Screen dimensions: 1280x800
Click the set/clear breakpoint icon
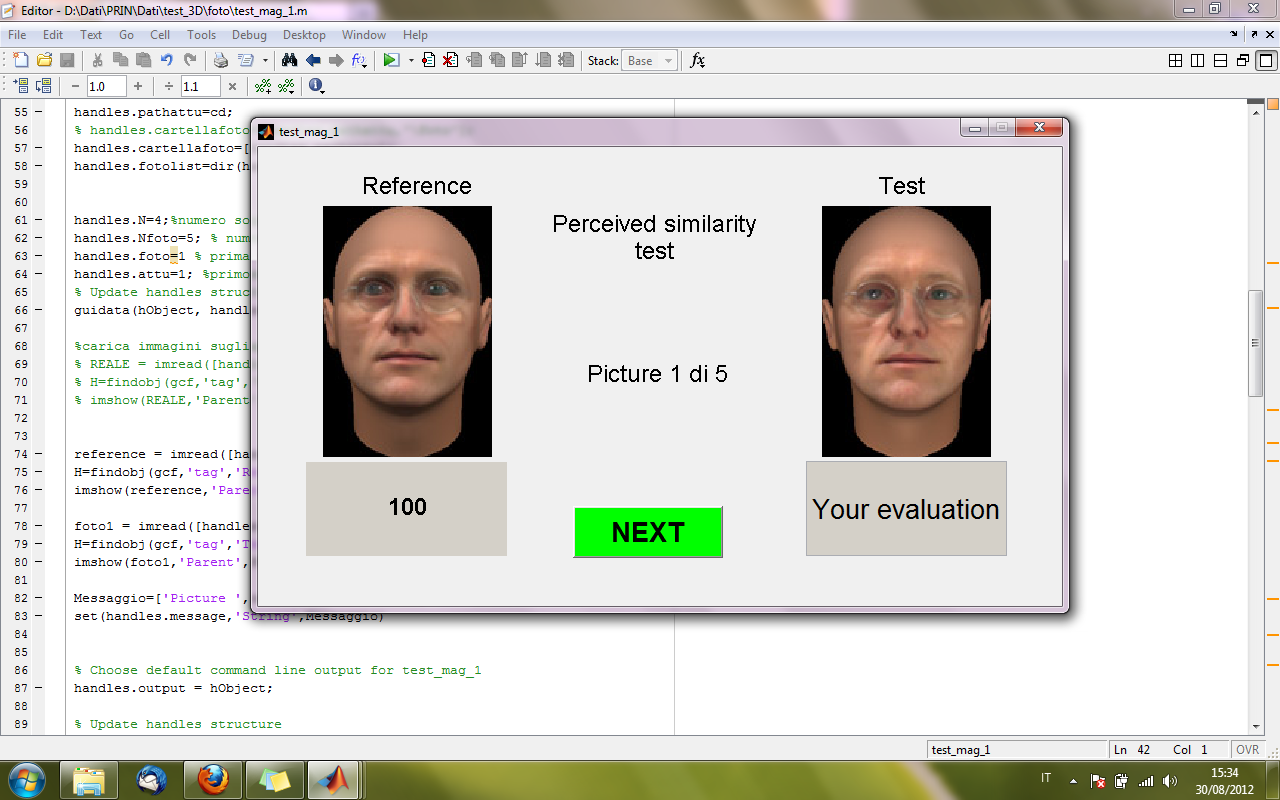pyautogui.click(x=429, y=61)
